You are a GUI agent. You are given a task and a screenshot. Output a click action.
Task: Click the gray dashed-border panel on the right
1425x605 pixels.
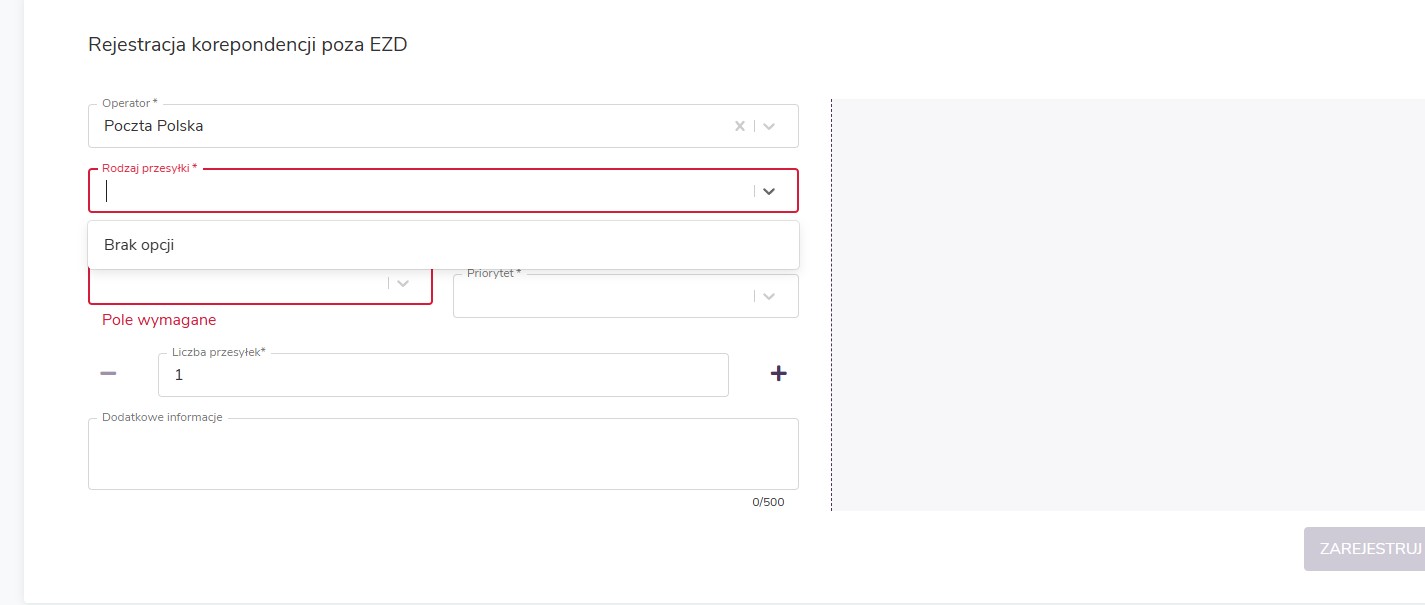[x=1128, y=304]
